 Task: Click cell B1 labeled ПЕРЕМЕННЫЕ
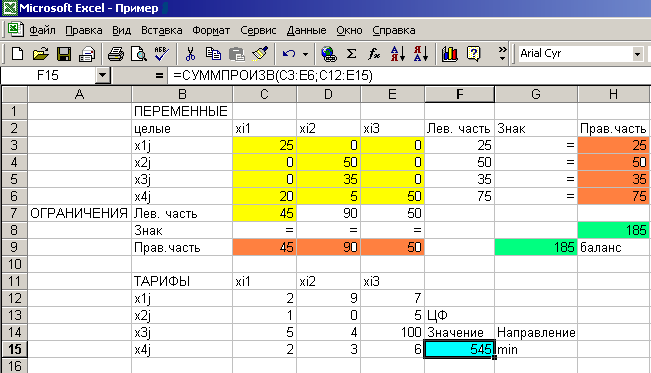182,111
